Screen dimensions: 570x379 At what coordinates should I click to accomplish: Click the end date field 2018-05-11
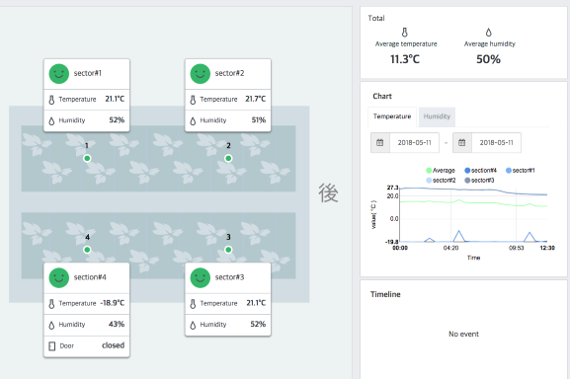pos(496,142)
